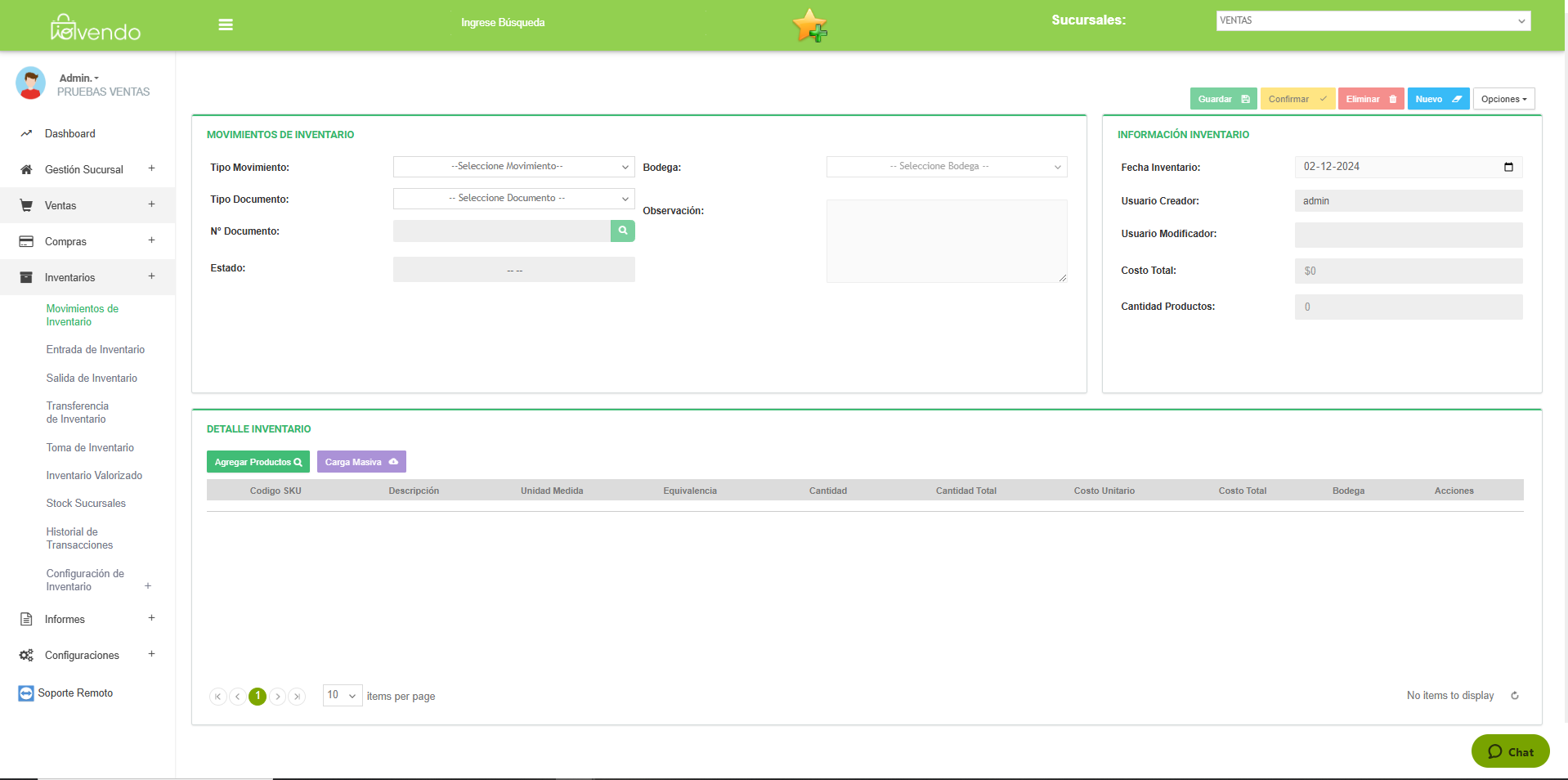Expand the Opciones button menu

[x=1503, y=99]
